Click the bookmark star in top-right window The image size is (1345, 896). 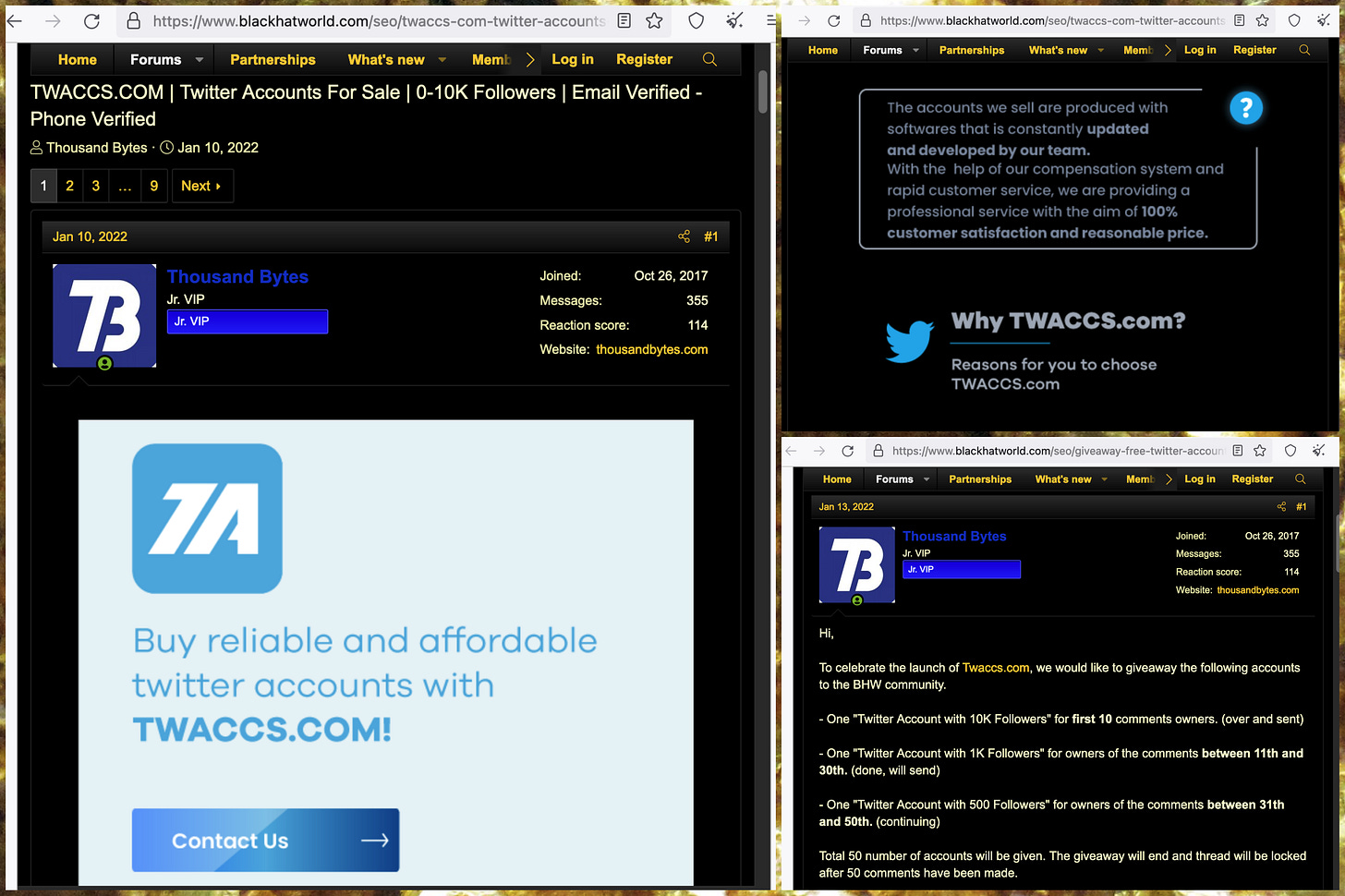(x=1263, y=20)
